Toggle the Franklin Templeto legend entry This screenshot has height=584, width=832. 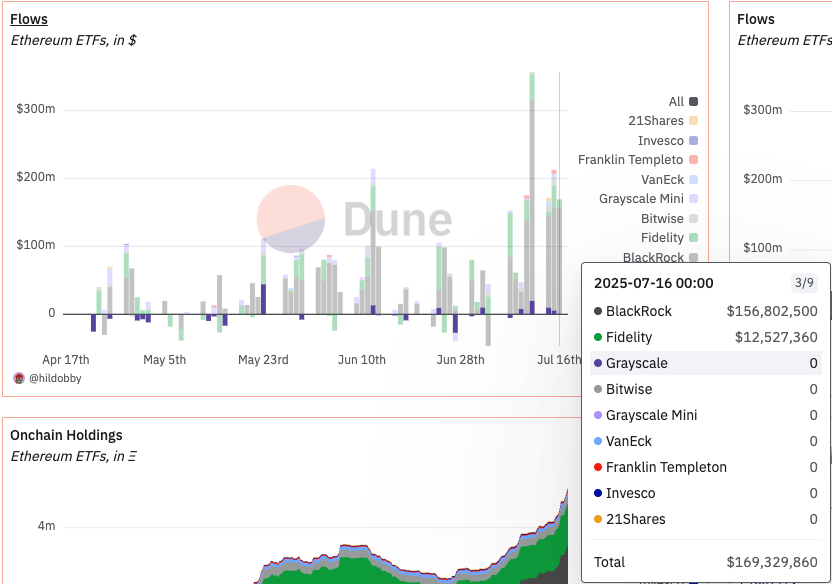638,160
